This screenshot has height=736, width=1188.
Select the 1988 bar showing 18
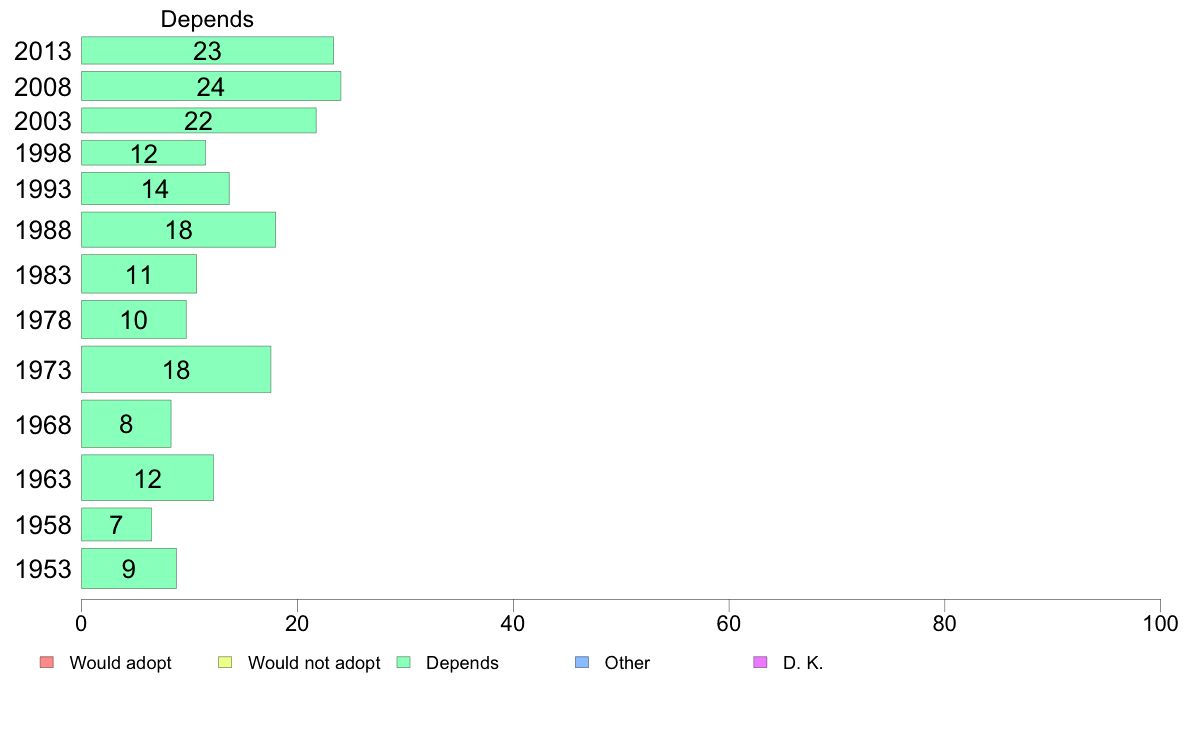pos(178,230)
